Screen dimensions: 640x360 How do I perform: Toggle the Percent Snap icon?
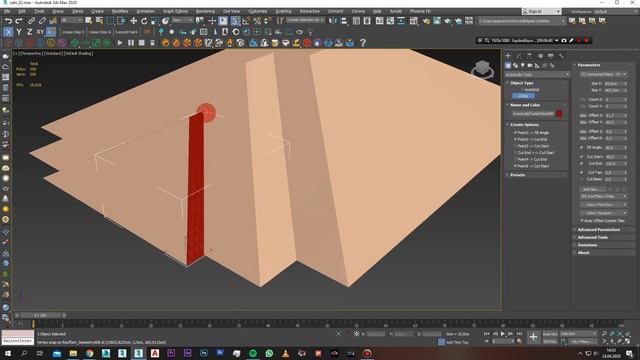[x=257, y=20]
